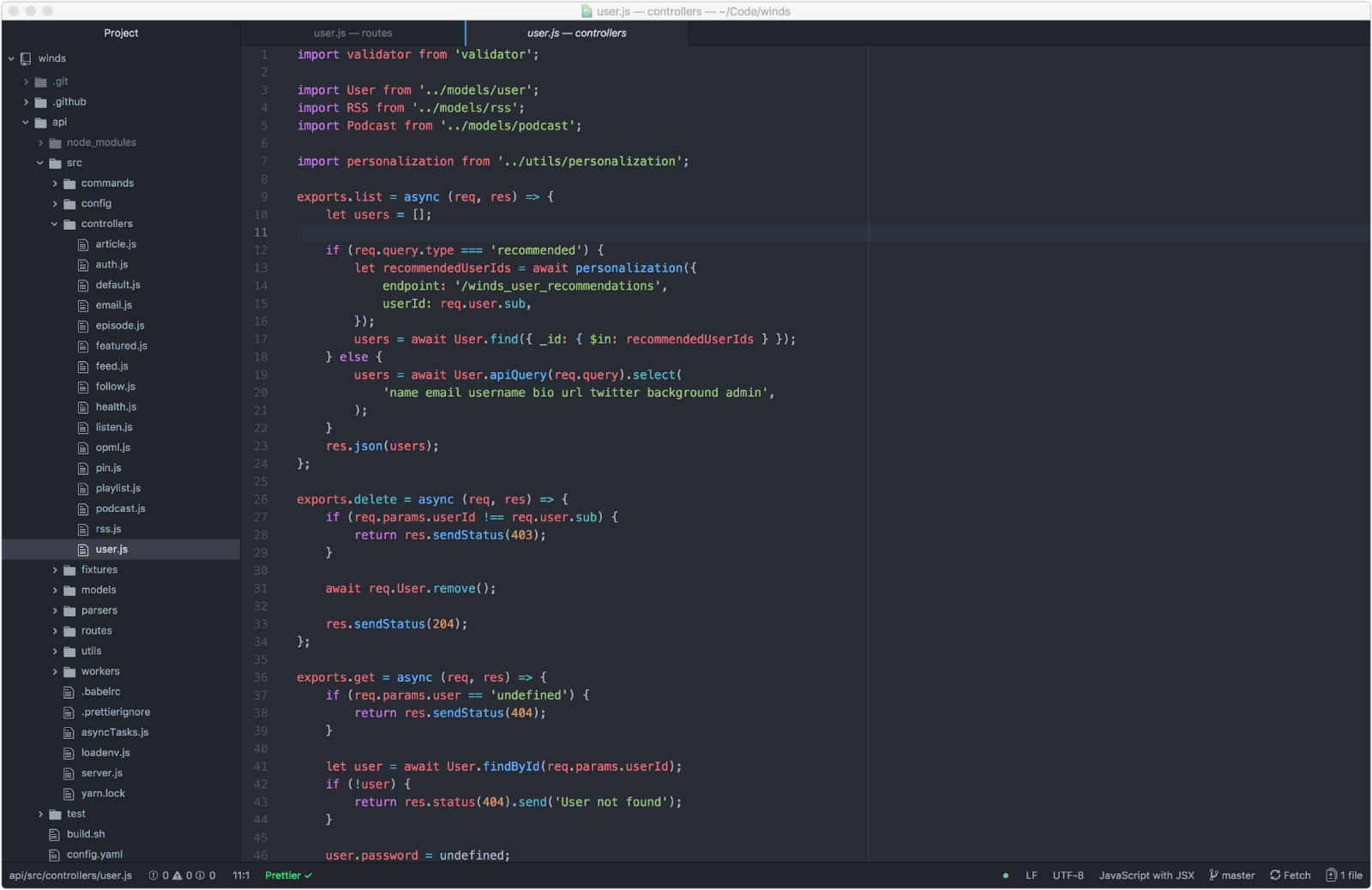Select the user.js — controllers tab
This screenshot has height=890, width=1372.
point(576,33)
